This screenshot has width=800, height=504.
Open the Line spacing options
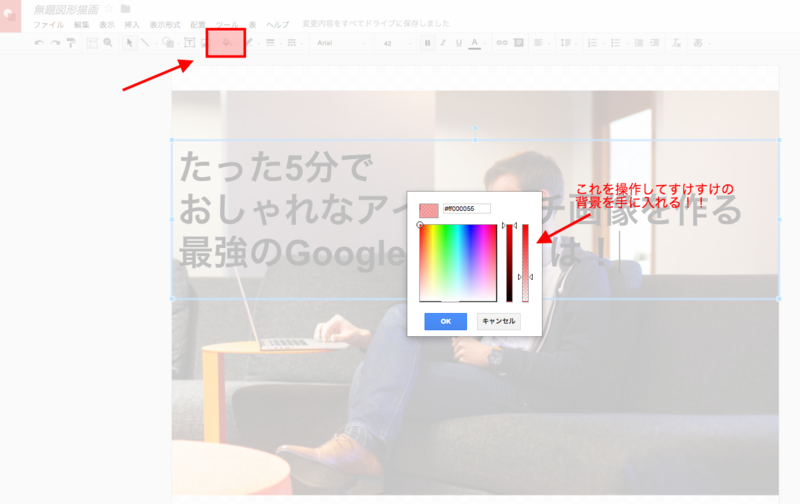tap(565, 43)
